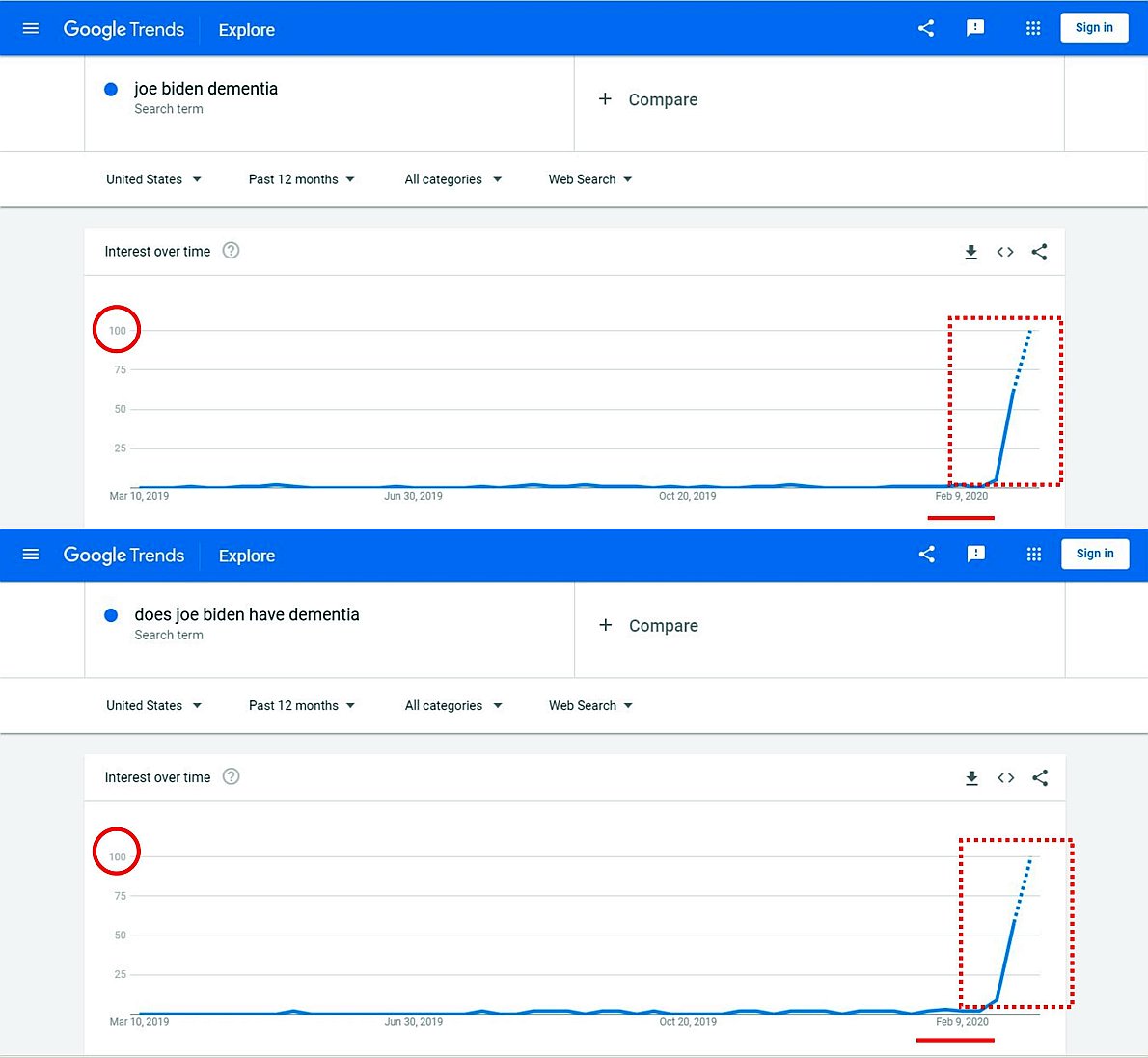Open Web Search dropdown in top panel

click(589, 179)
